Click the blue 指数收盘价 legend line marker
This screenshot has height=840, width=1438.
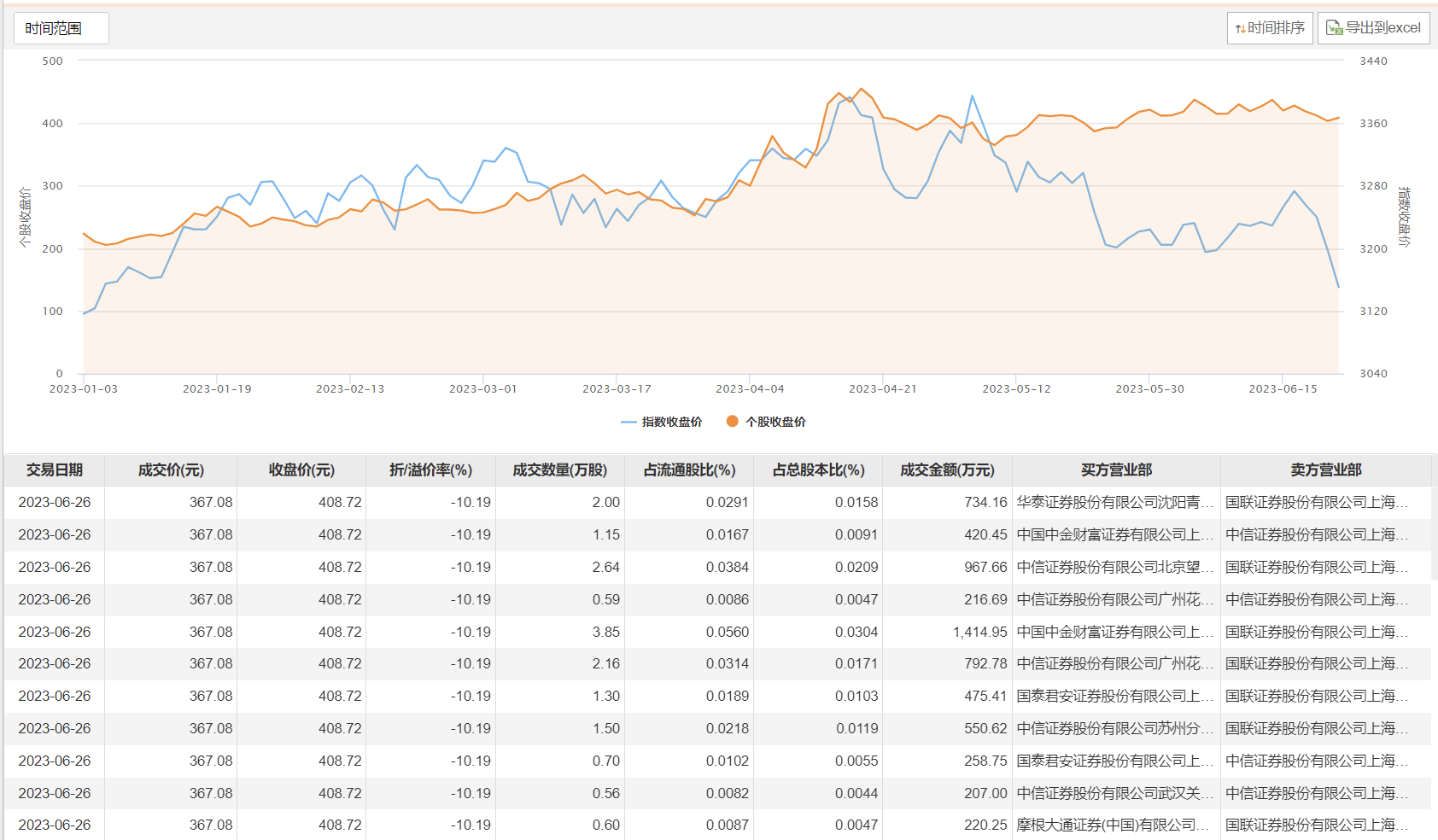coord(628,422)
